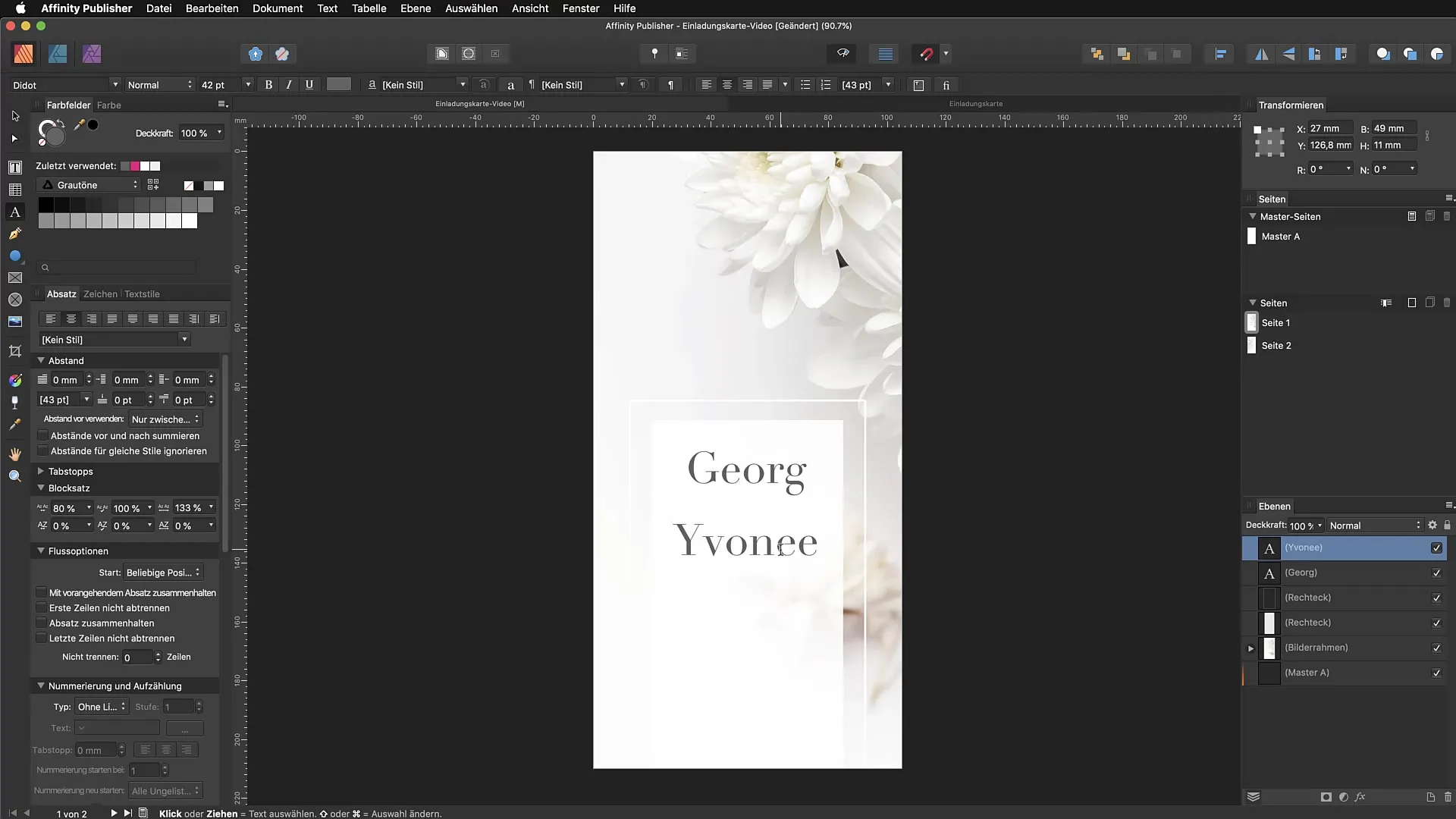Viewport: 1456px width, 819px height.
Task: Delete layer with Ebenen trash icon
Action: 1448,797
